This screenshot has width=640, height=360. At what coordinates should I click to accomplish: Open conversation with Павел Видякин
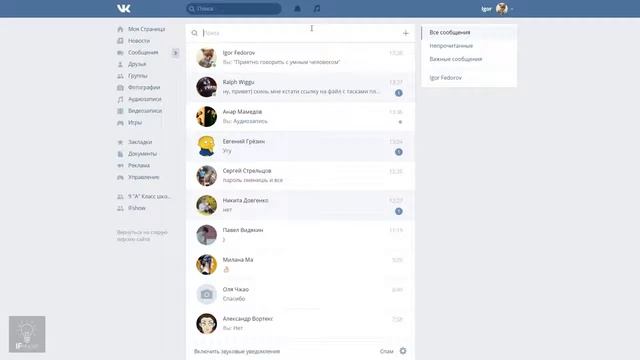[x=300, y=235]
